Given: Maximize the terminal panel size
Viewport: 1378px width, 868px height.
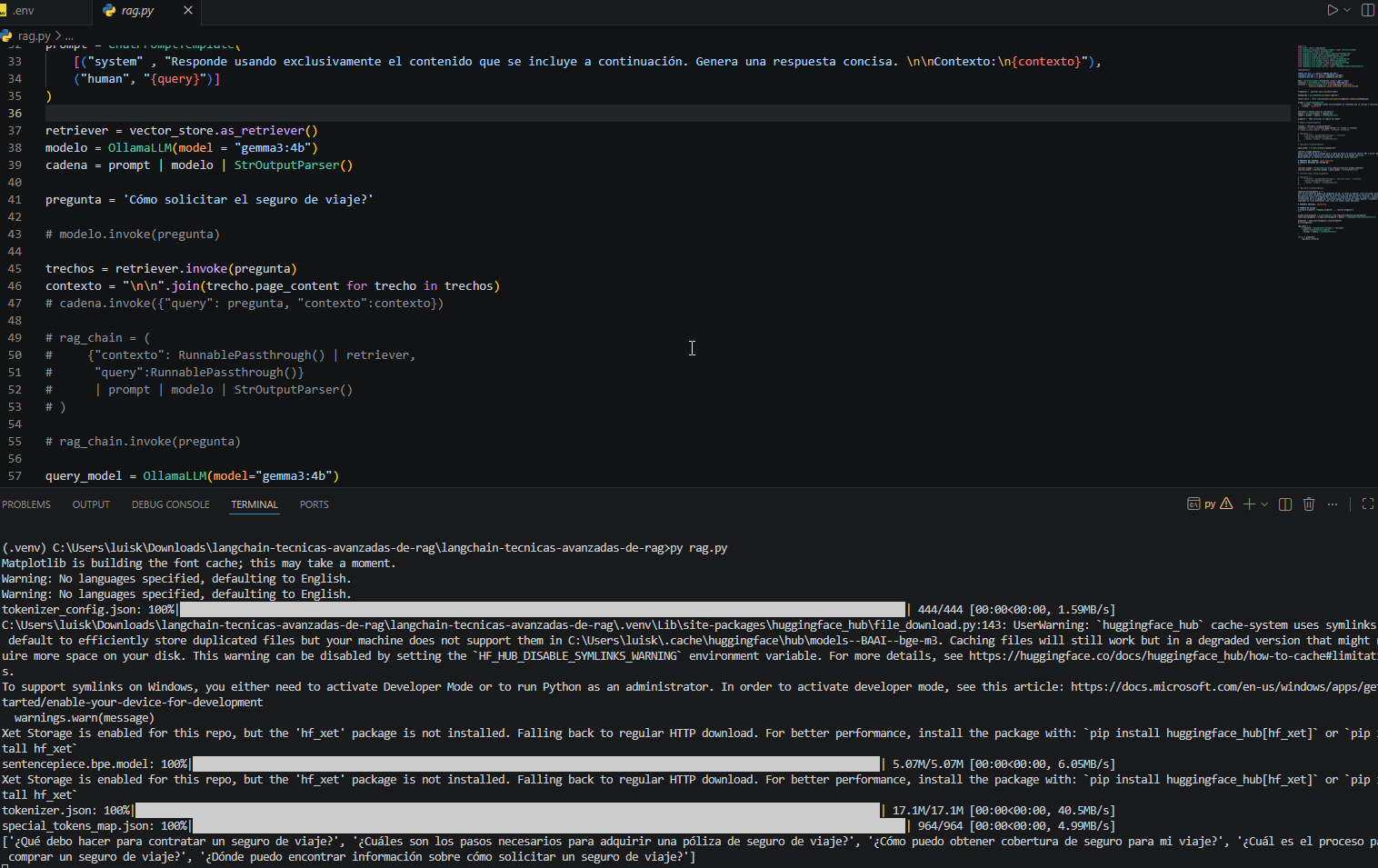Looking at the screenshot, I should (1368, 504).
